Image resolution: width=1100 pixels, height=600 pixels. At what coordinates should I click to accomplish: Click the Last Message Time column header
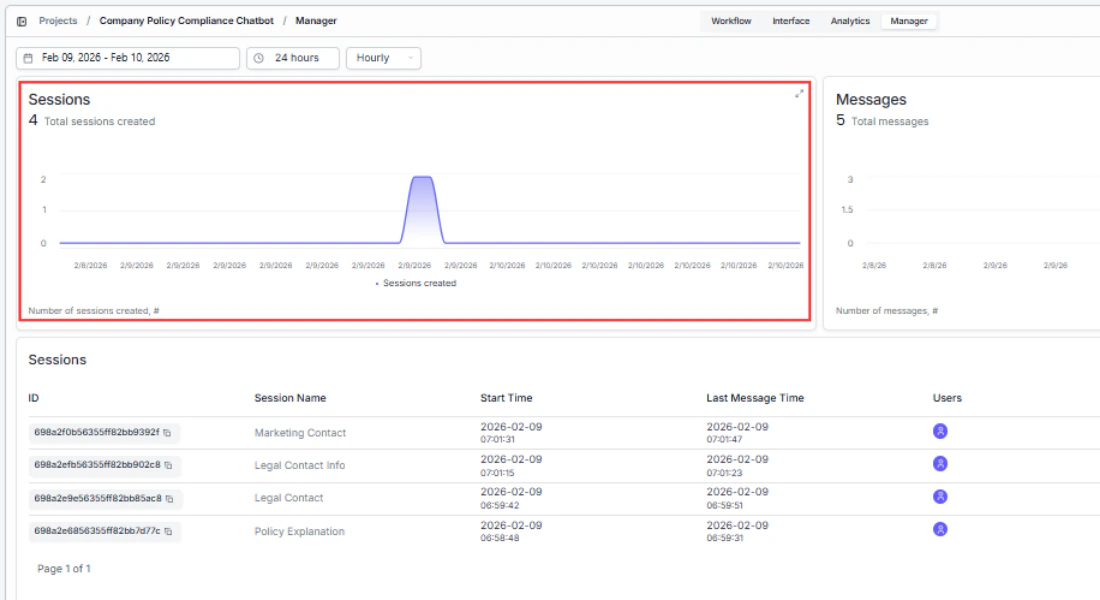755,398
